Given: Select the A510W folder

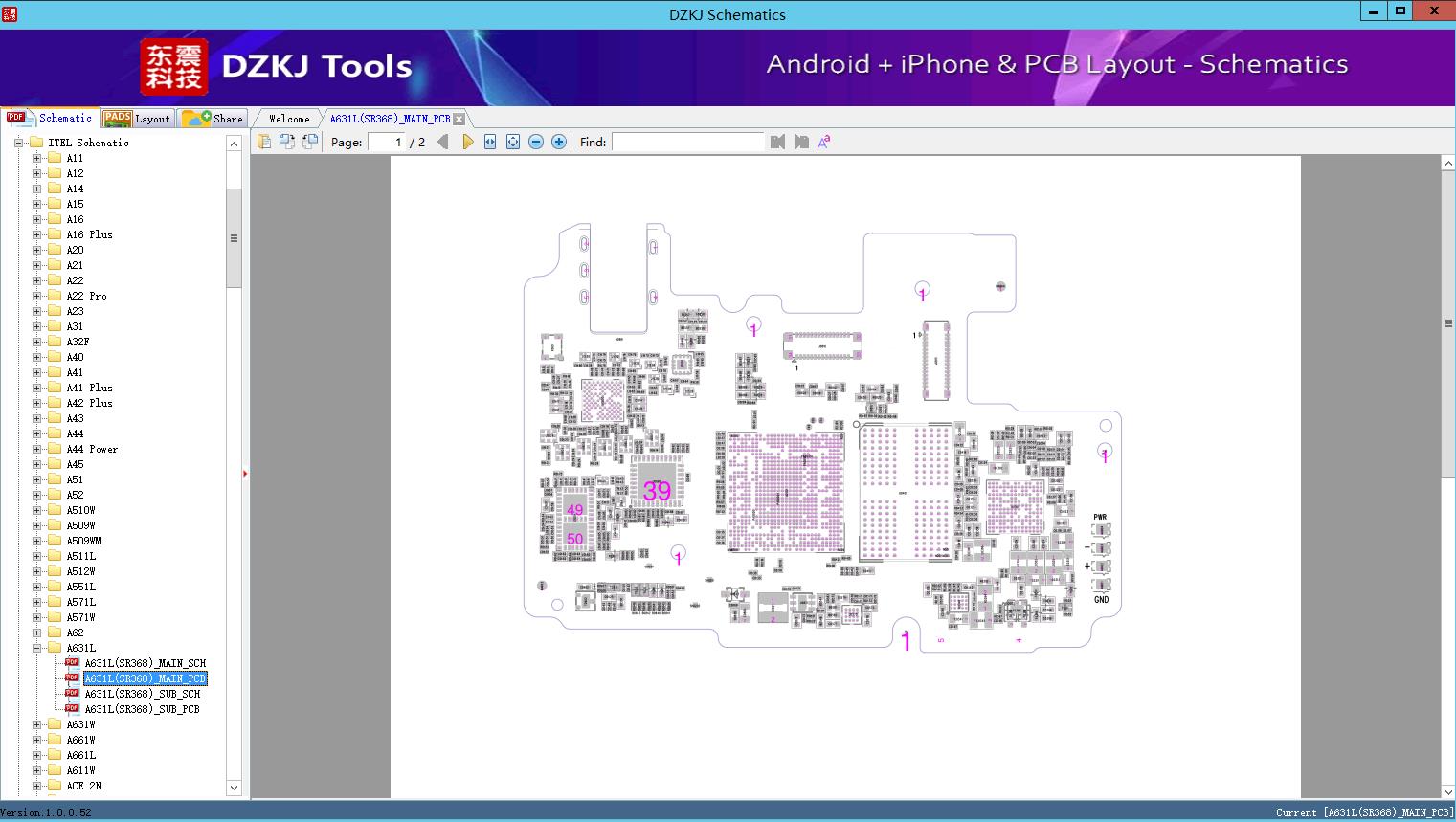Looking at the screenshot, I should pyautogui.click(x=80, y=510).
